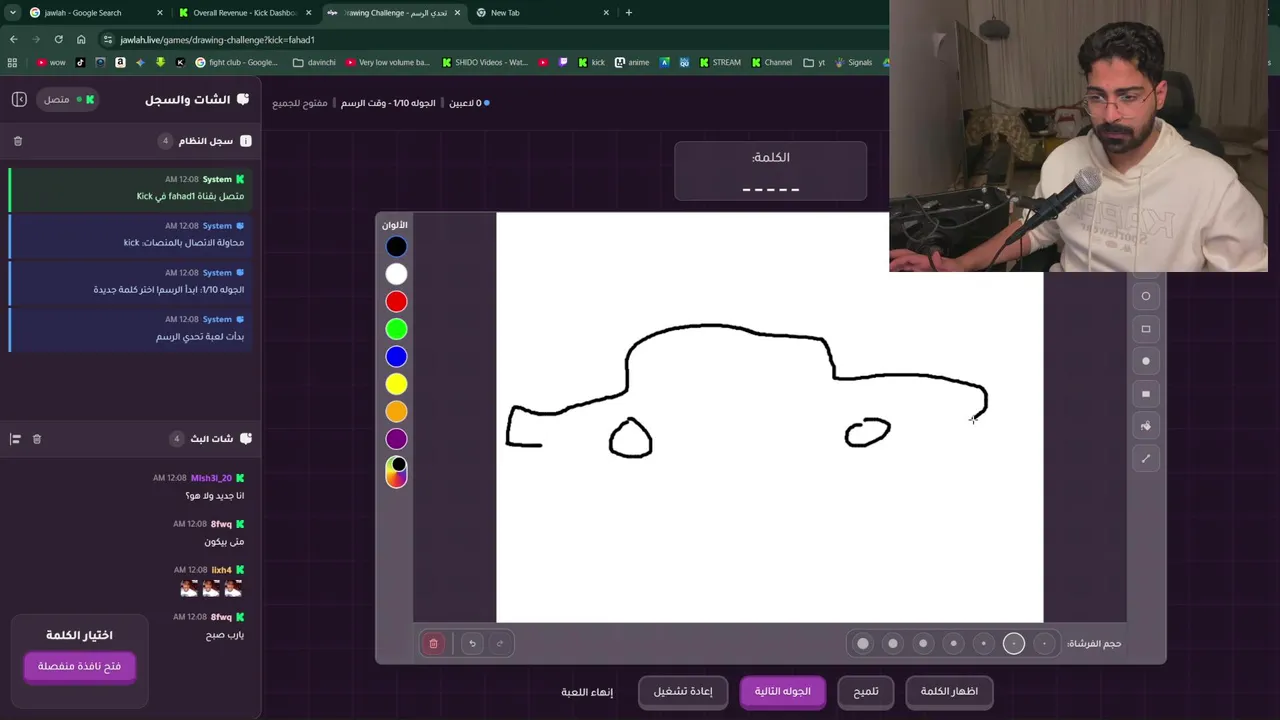Click the hidden word dashes box
Image resolution: width=1280 pixels, height=720 pixels.
pyautogui.click(x=770, y=171)
